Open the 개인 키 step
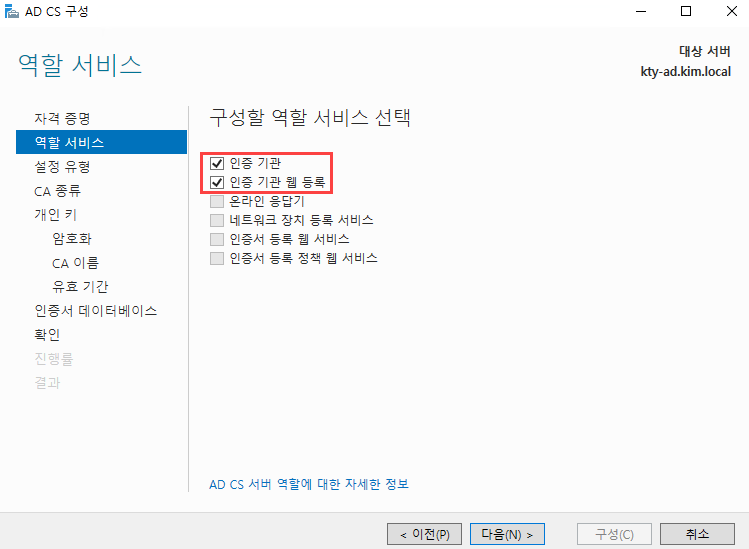The height and width of the screenshot is (549, 749). pos(55,215)
